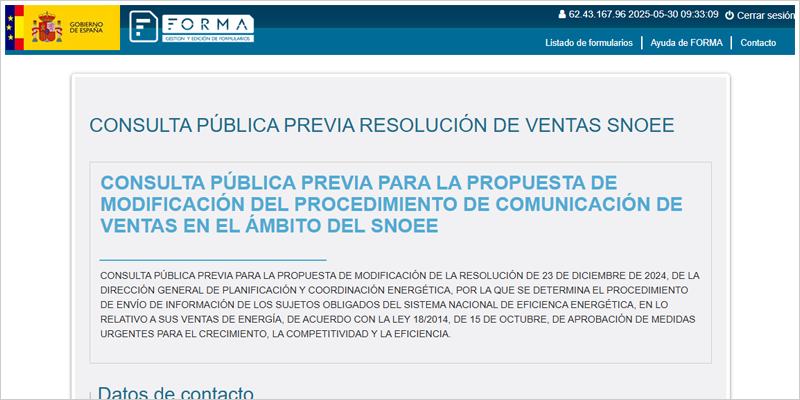Screen dimensions: 800x400
Task: Open Ayuda de FORMA
Action: (x=686, y=43)
